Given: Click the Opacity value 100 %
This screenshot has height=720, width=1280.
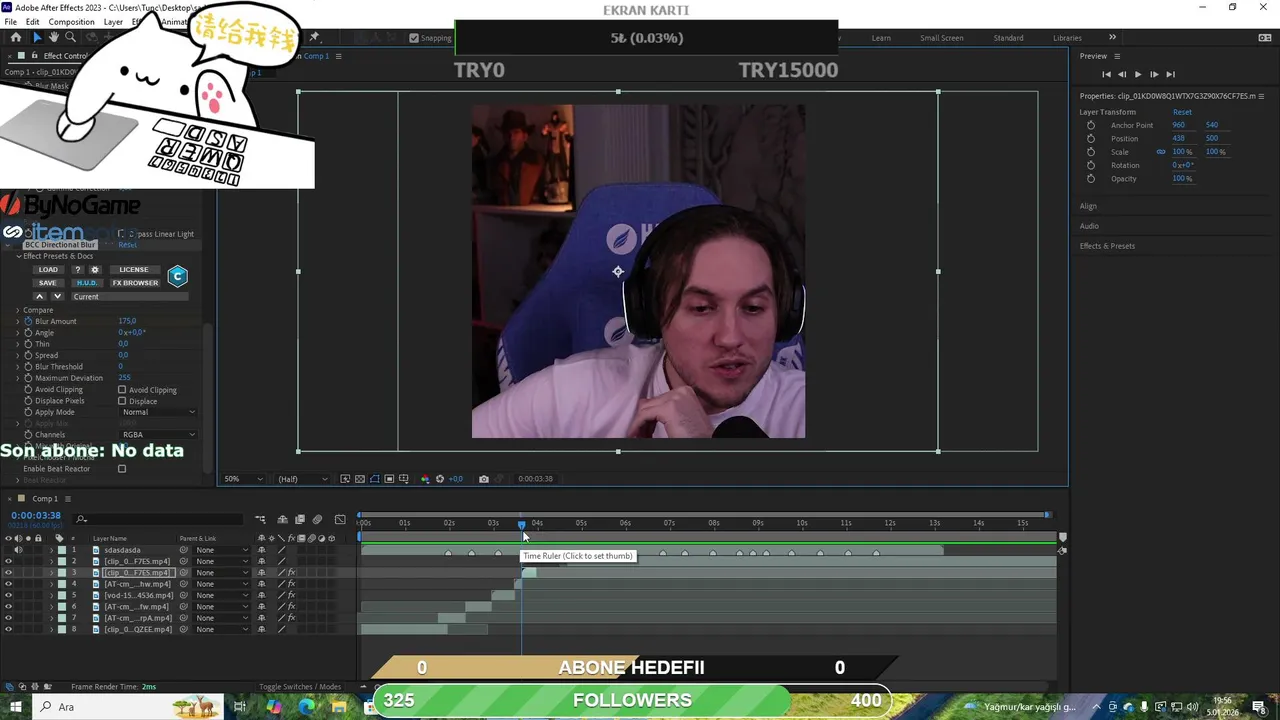Looking at the screenshot, I should point(1182,179).
